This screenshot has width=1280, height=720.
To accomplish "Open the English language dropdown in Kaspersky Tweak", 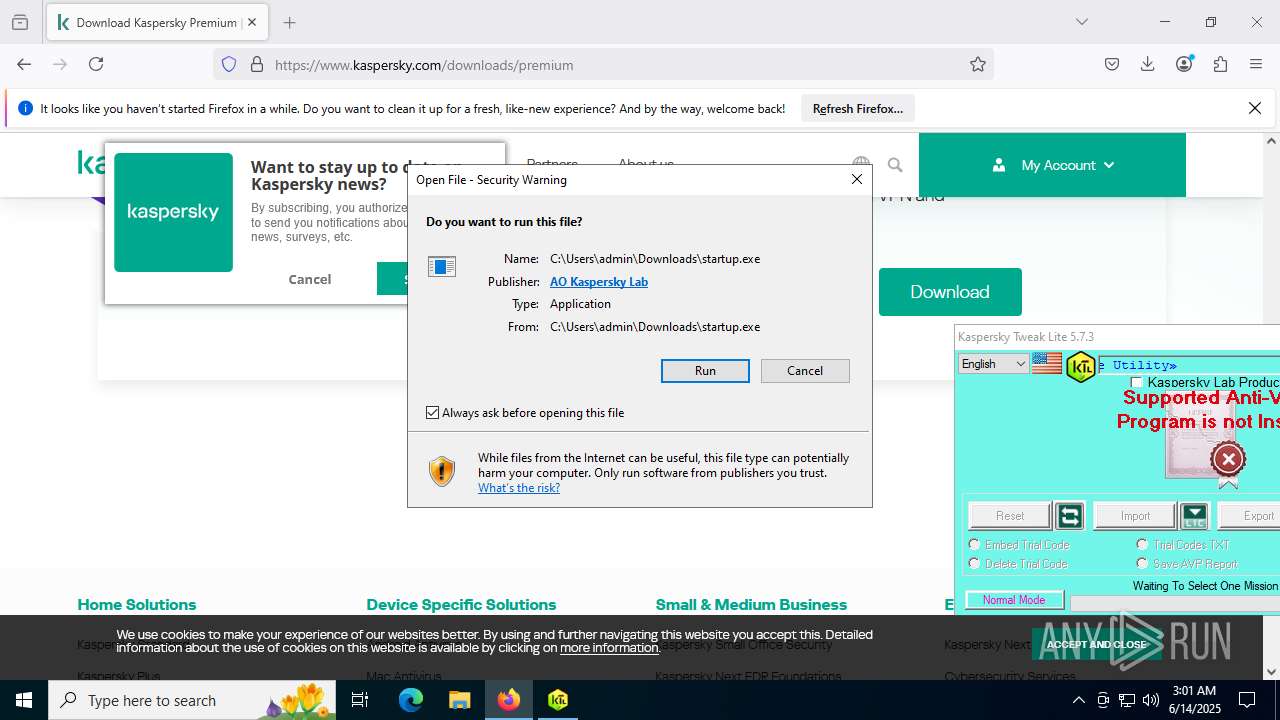I will (x=993, y=364).
